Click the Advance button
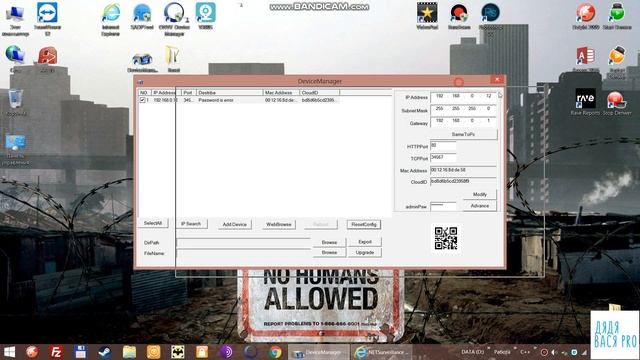Viewport: 640px width, 360px height. 480,206
